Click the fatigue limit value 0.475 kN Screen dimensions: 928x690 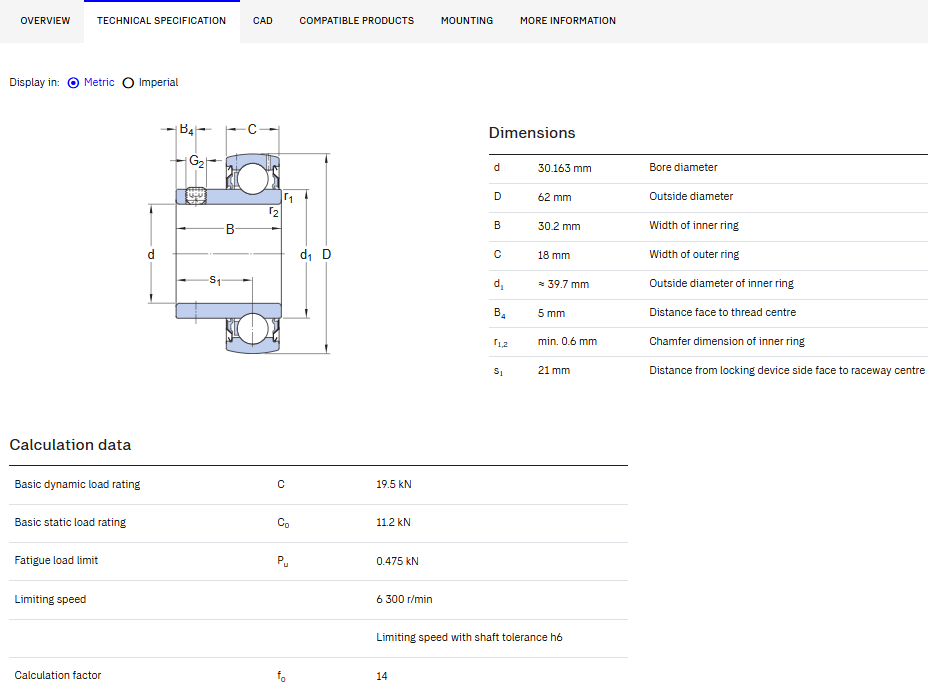coord(397,561)
